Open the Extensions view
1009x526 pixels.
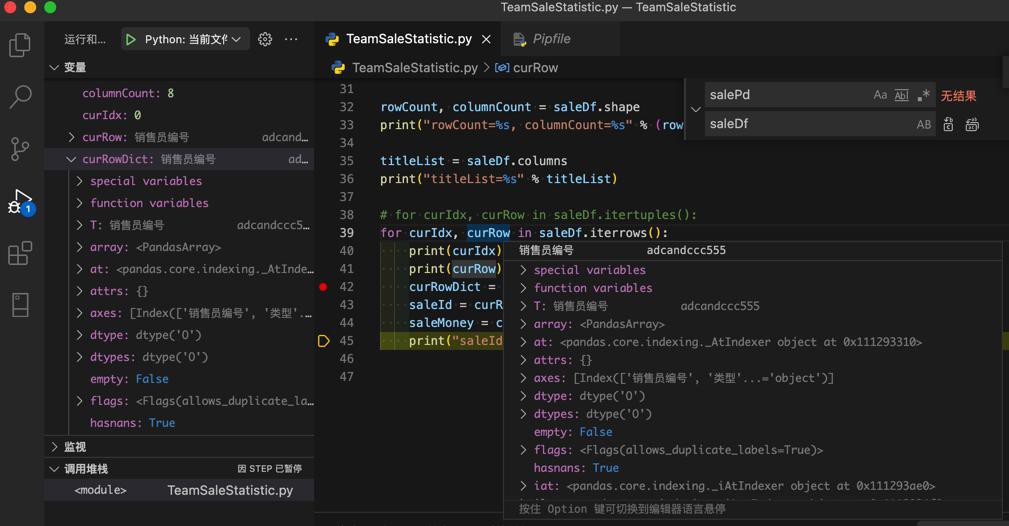coord(20,253)
